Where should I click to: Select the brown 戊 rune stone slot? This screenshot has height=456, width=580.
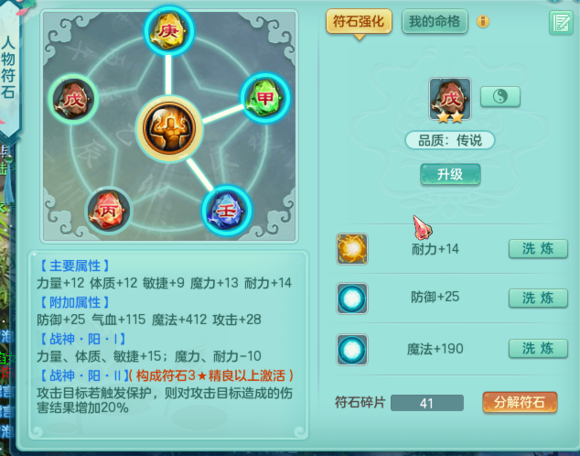click(x=73, y=99)
